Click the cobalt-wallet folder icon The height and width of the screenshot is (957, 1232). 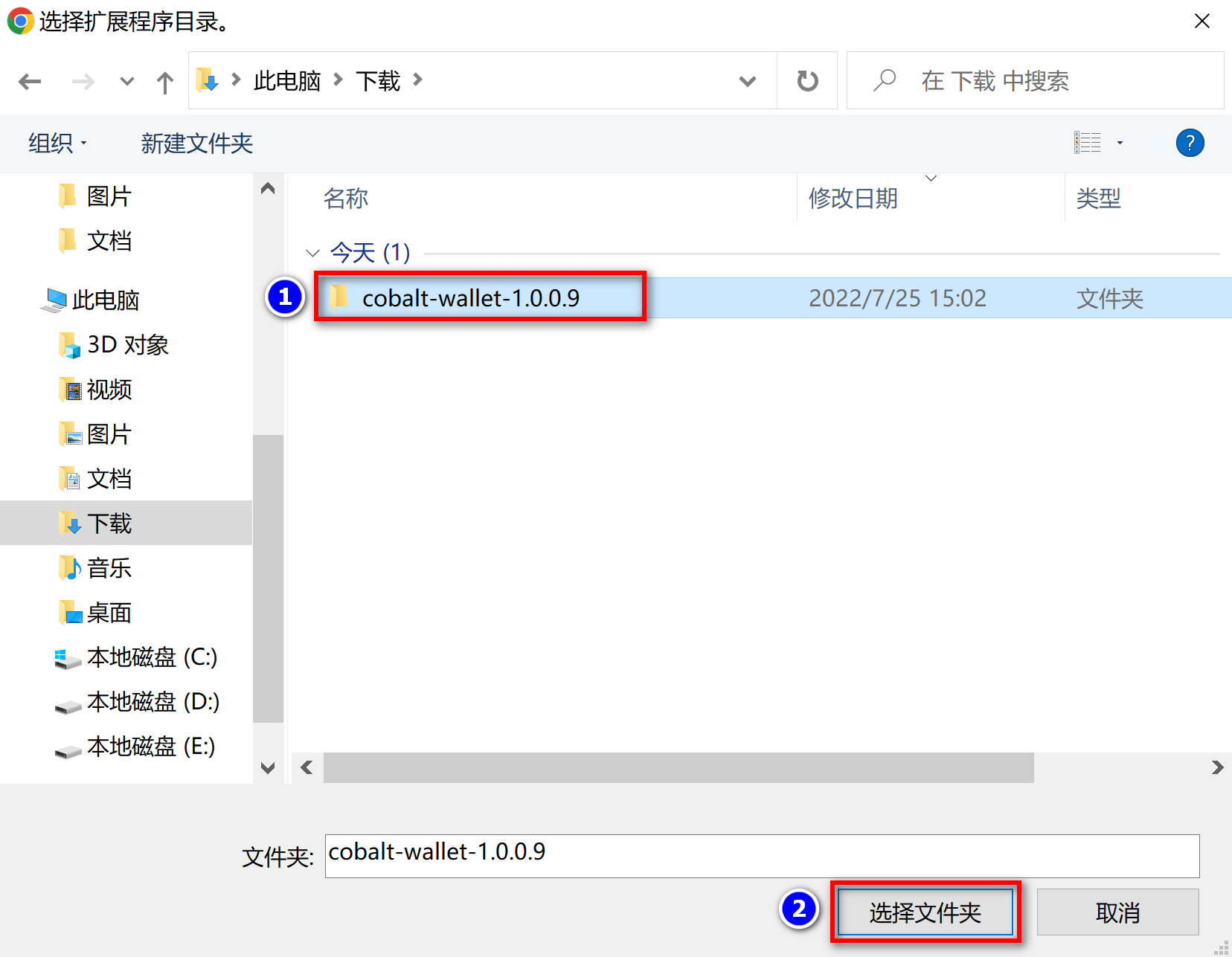(339, 297)
